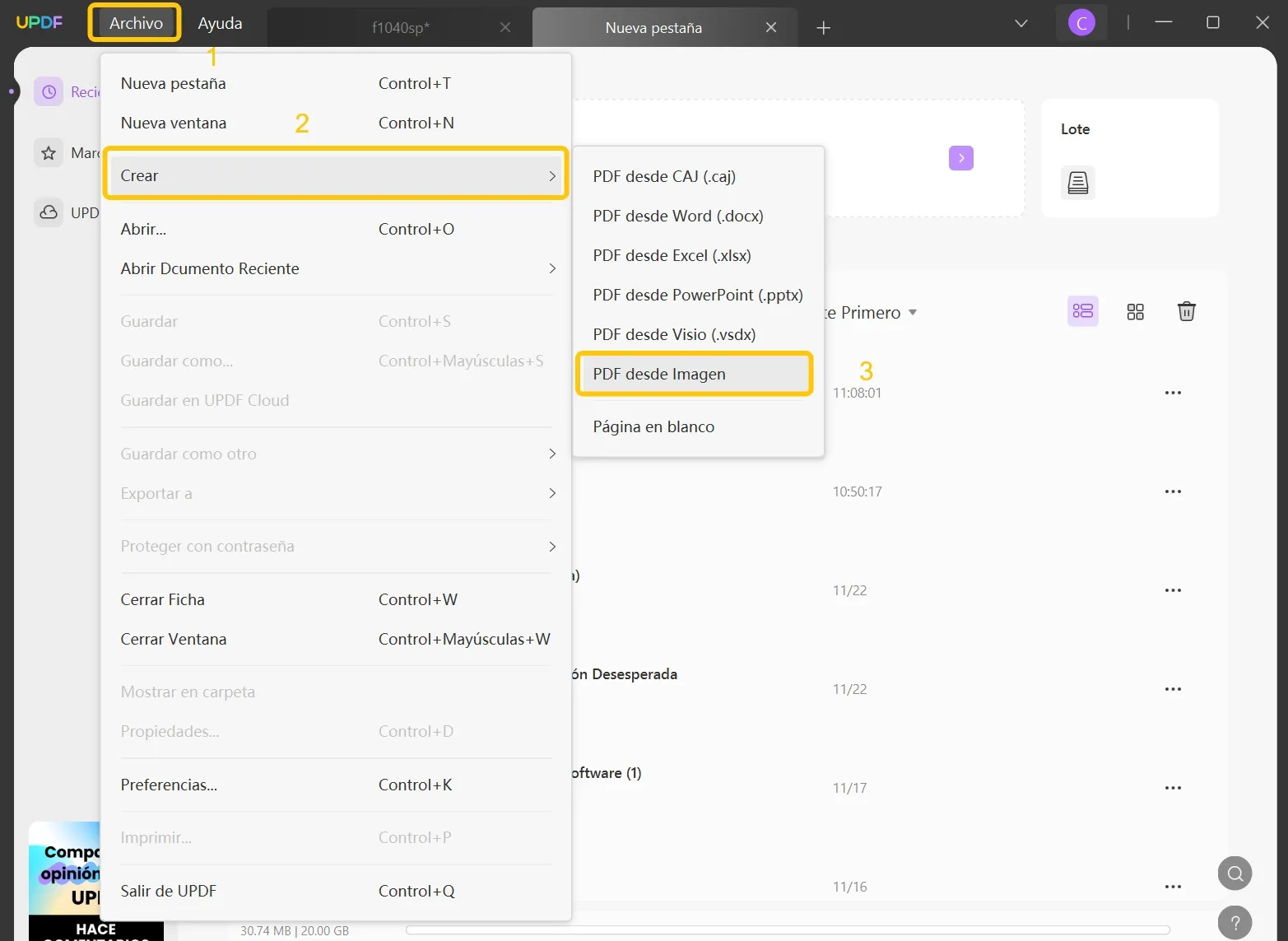1288x941 pixels.
Task: Open more options for first 11/22 file
Action: 1173,590
